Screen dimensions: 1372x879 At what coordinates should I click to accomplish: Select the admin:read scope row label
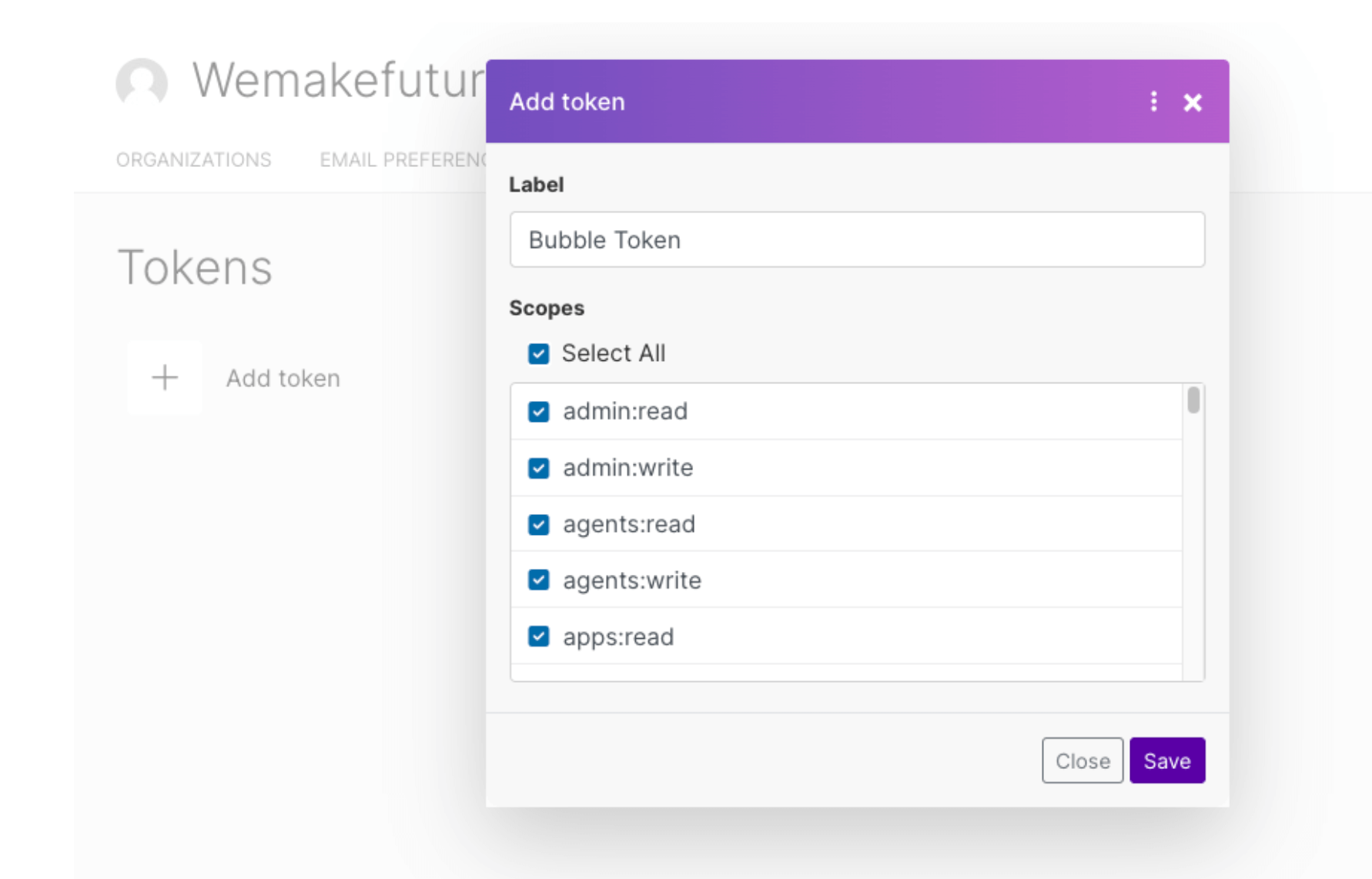tap(624, 412)
